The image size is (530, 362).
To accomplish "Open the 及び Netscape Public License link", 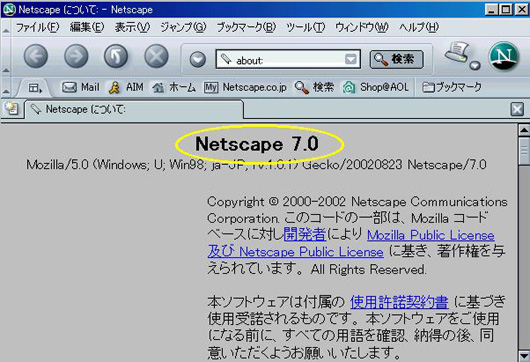I will [x=295, y=251].
